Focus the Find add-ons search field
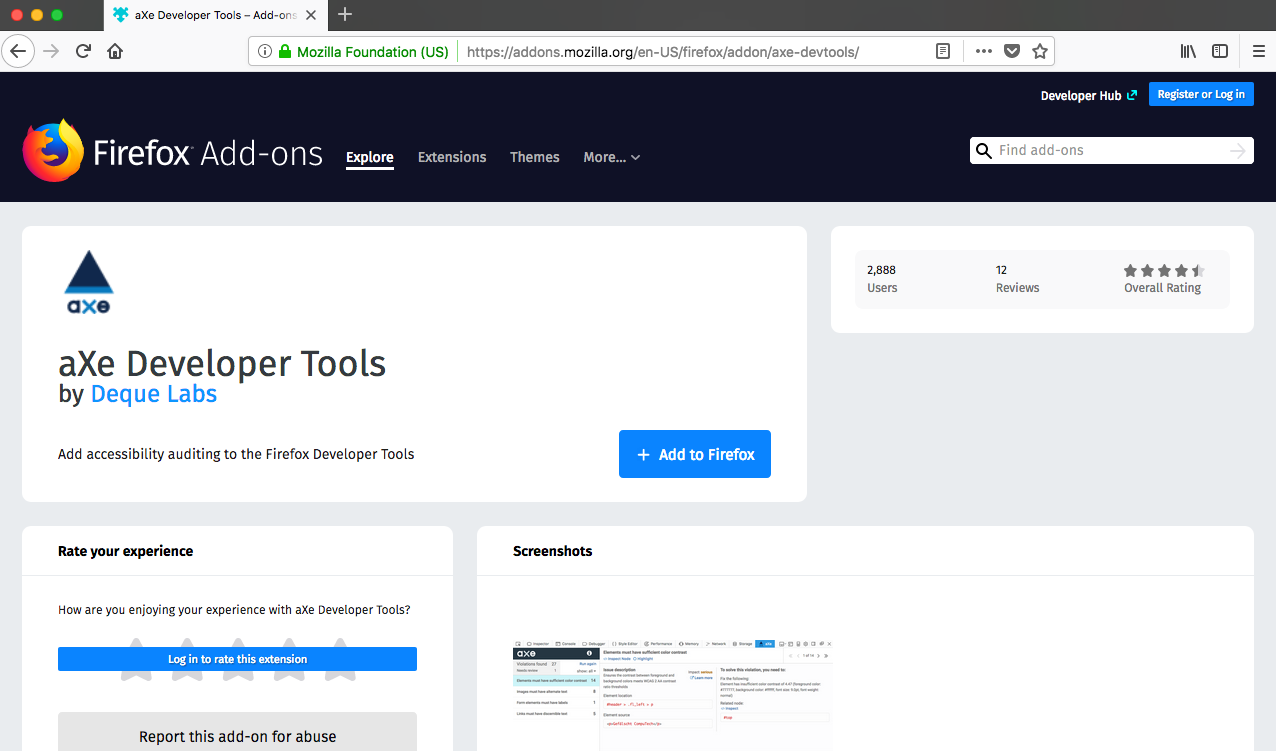 point(1110,151)
